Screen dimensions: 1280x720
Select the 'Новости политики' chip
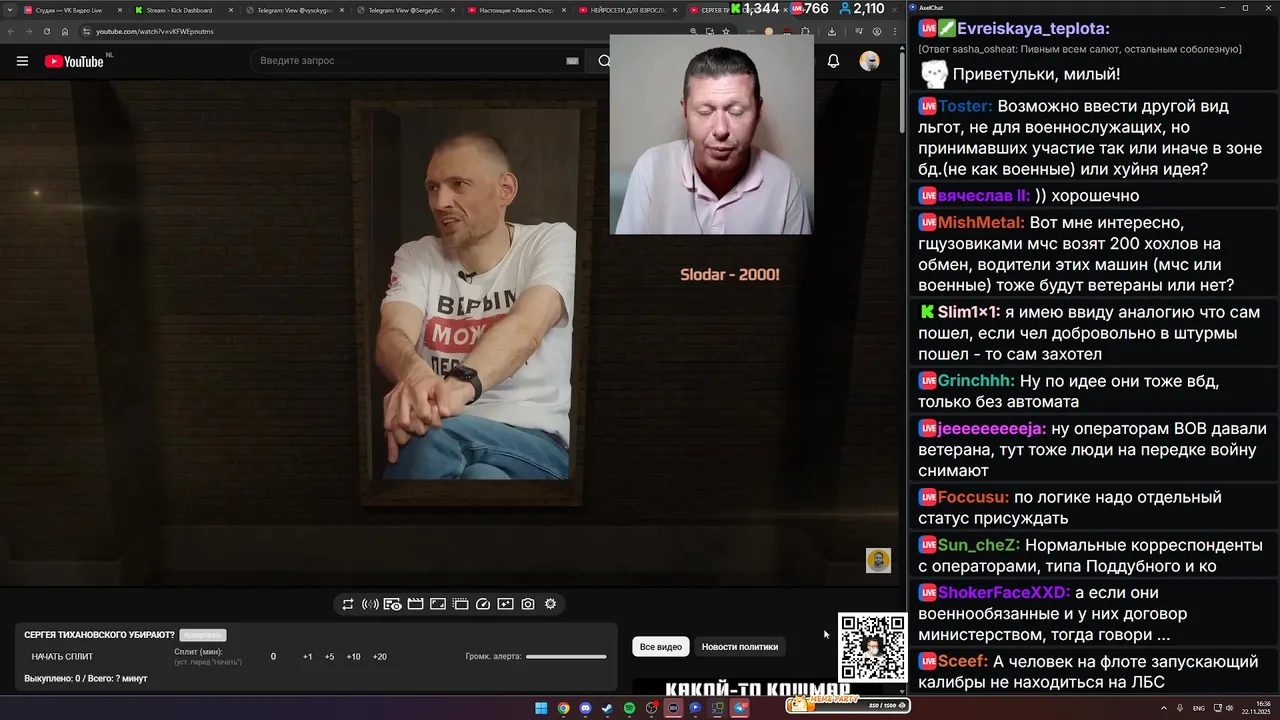[740, 647]
